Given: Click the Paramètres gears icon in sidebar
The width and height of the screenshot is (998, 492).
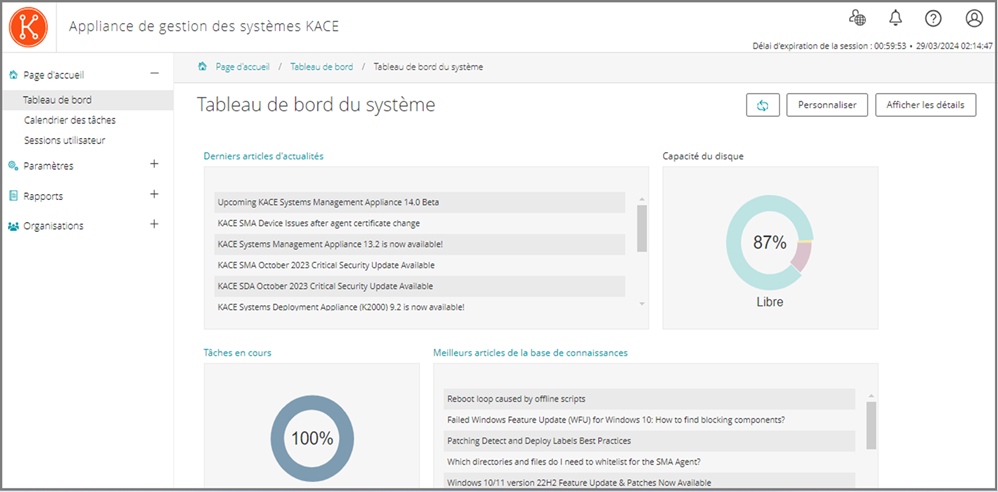Looking at the screenshot, I should (x=13, y=165).
